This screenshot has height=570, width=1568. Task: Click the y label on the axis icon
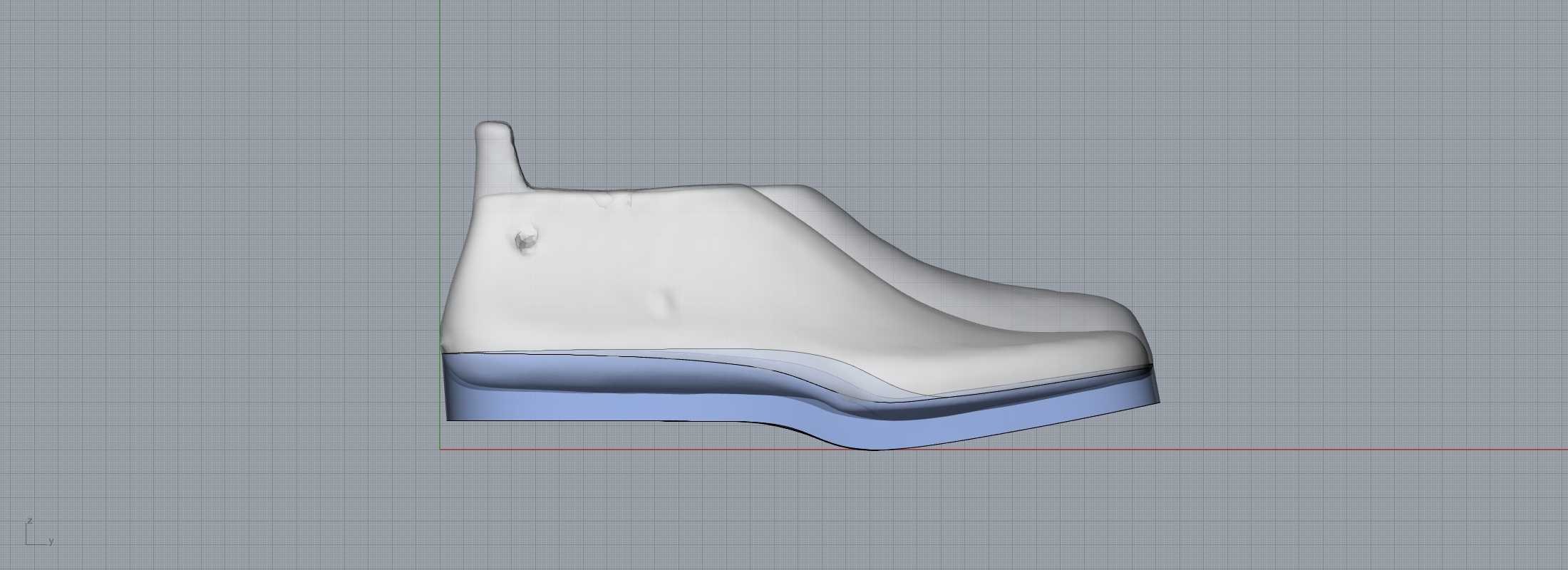click(51, 541)
